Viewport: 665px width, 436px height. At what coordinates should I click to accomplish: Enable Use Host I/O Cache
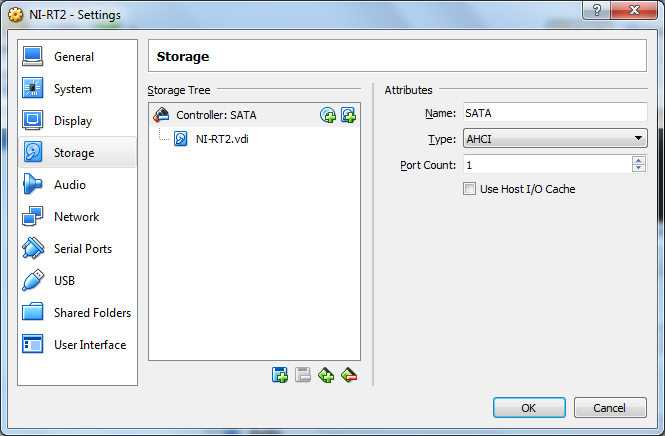[470, 189]
